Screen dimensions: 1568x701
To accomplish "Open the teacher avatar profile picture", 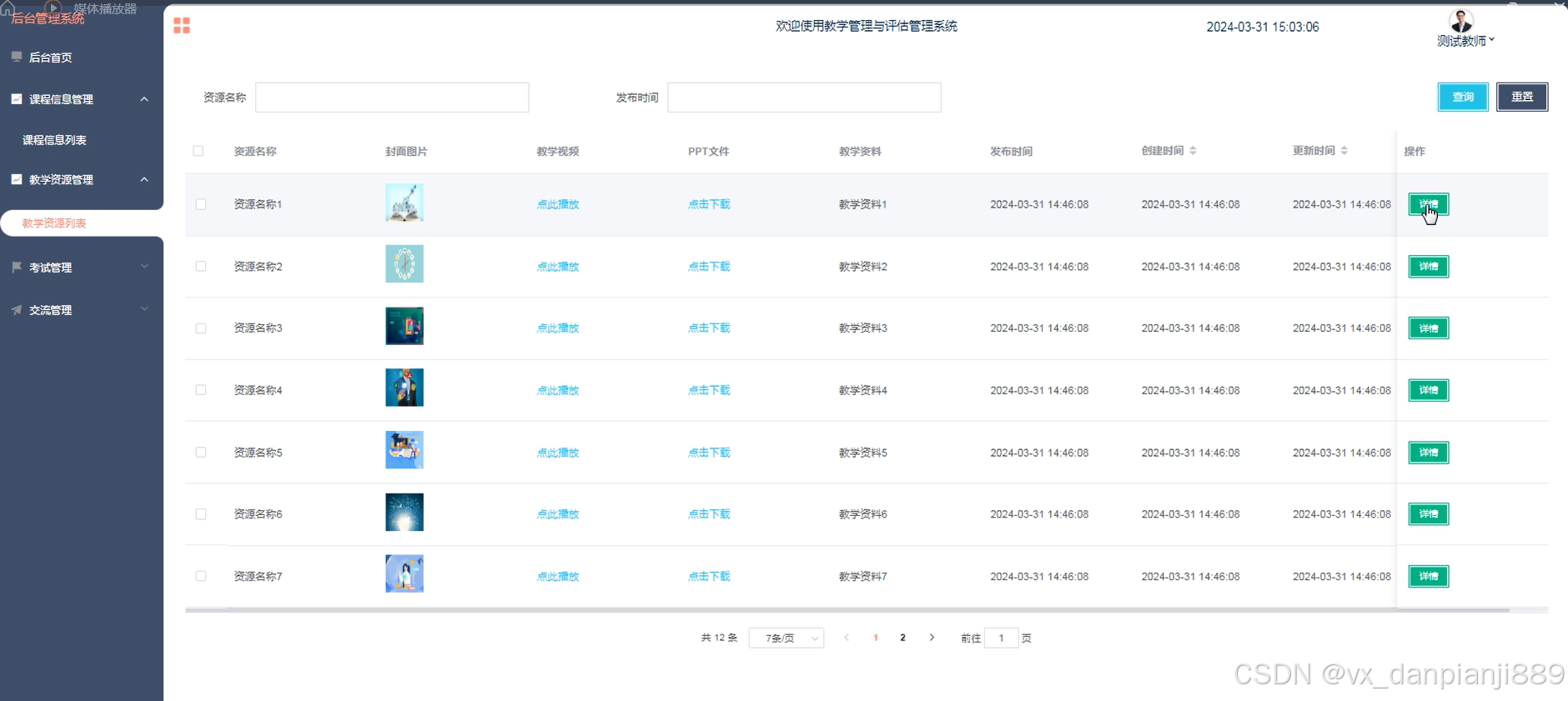I will tap(1461, 20).
